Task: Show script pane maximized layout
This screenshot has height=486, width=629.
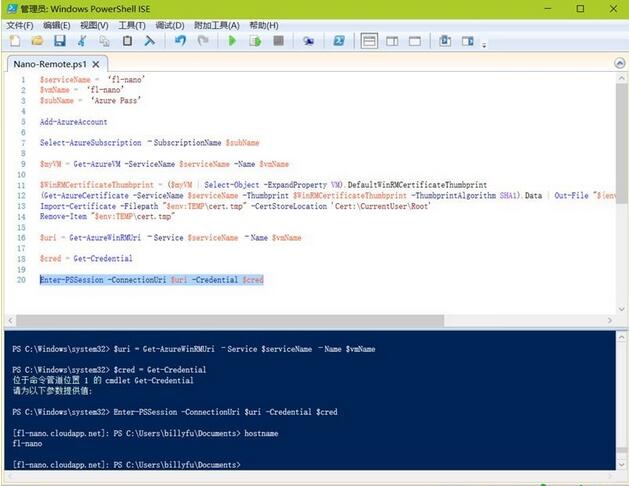Action: point(415,41)
